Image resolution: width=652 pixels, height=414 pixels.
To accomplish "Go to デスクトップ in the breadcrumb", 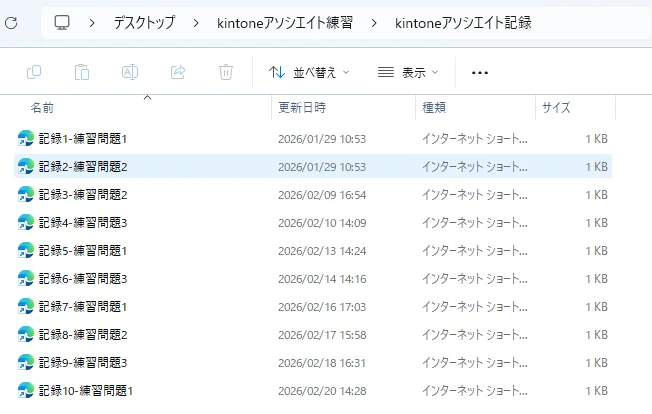I will point(144,23).
